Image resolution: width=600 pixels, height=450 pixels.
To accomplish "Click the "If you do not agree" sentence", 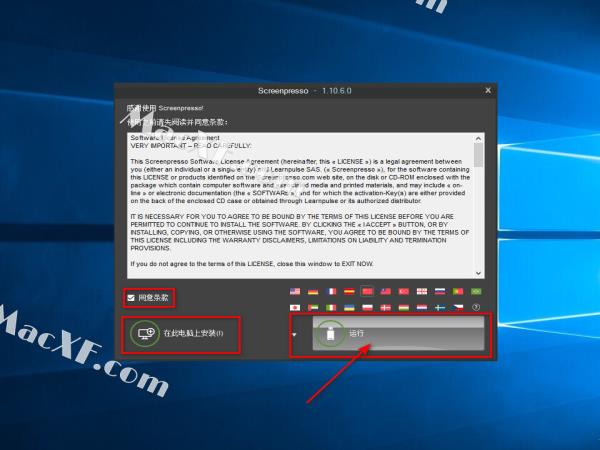I will click(x=252, y=264).
